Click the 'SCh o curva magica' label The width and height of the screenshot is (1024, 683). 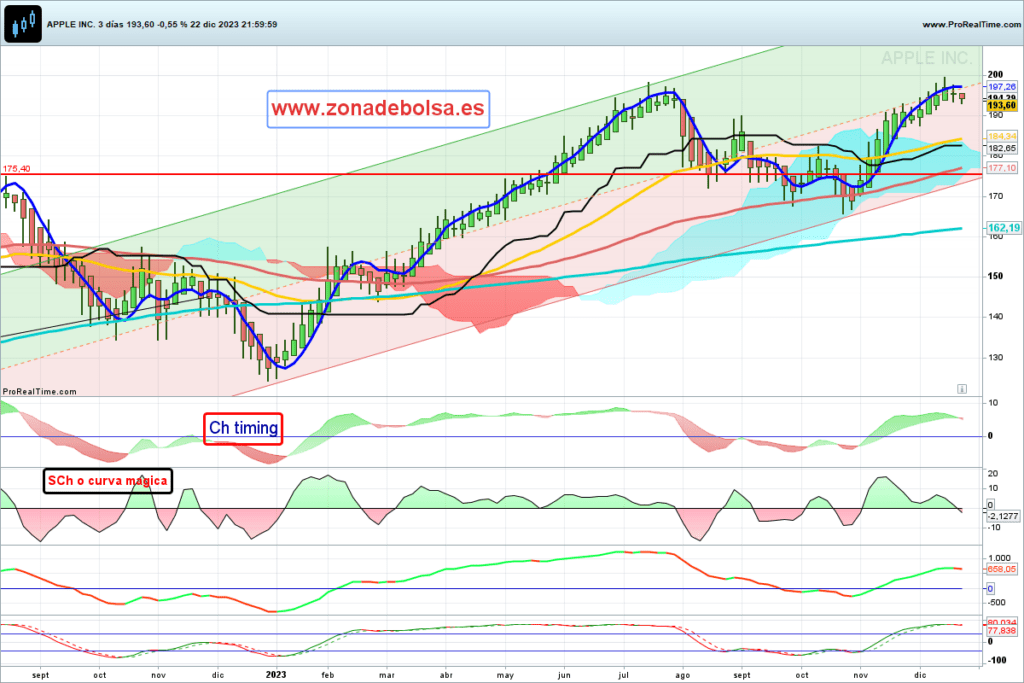point(108,481)
